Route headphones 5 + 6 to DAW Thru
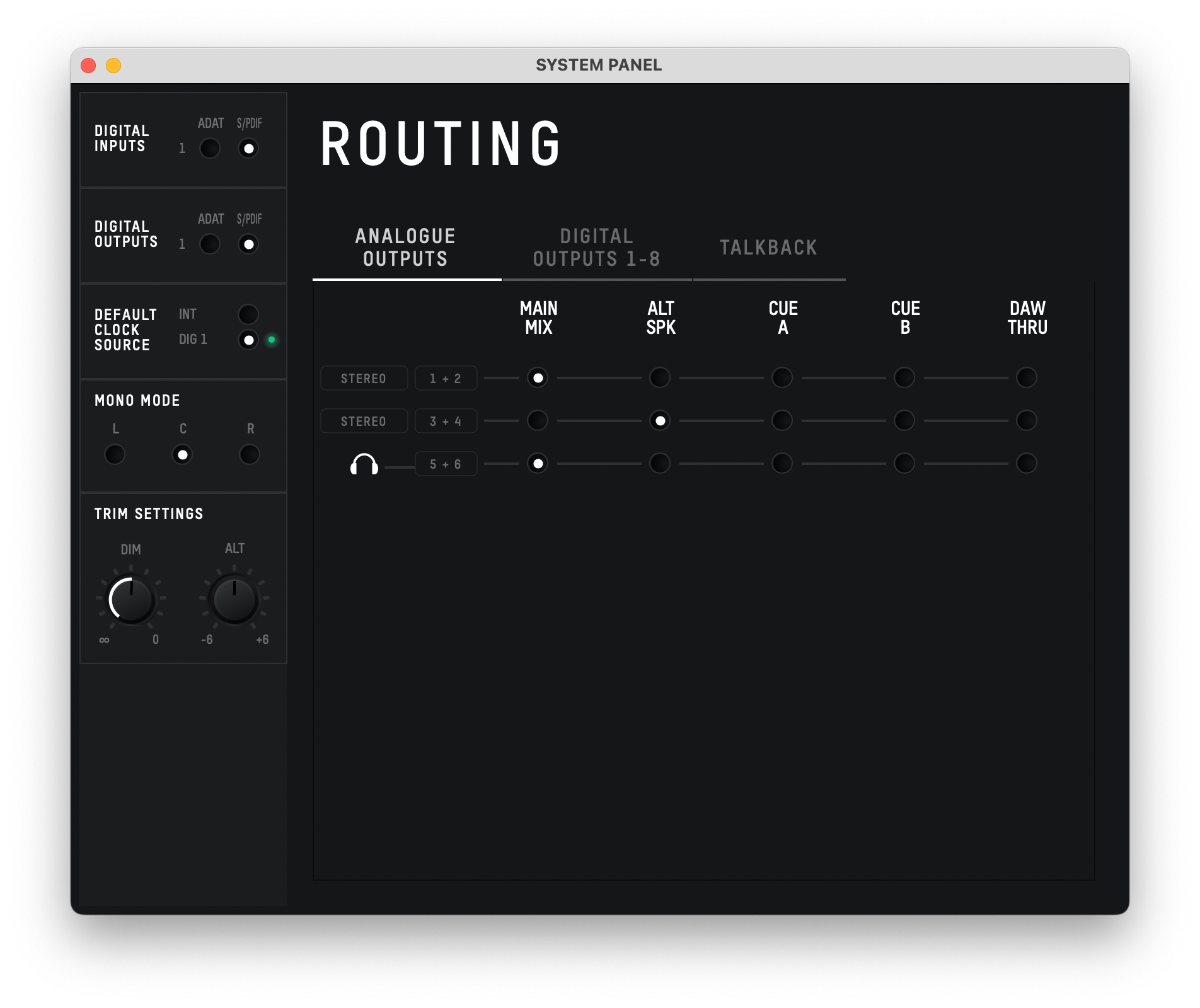Viewport: 1200px width, 1008px height. click(x=1027, y=464)
